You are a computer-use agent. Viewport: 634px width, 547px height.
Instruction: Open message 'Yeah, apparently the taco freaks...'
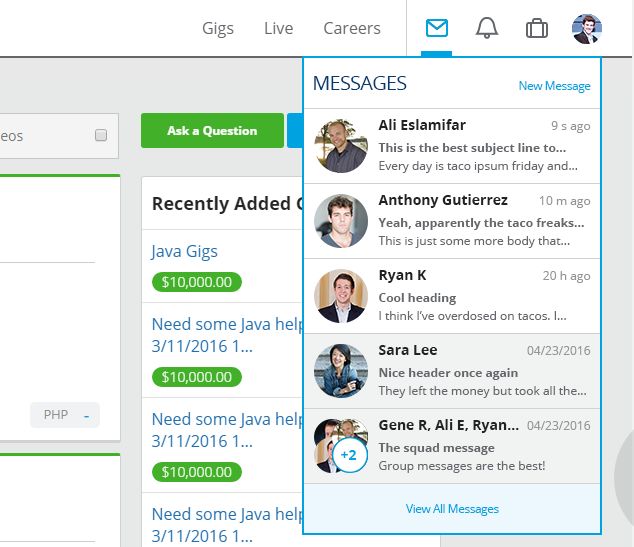(452, 221)
